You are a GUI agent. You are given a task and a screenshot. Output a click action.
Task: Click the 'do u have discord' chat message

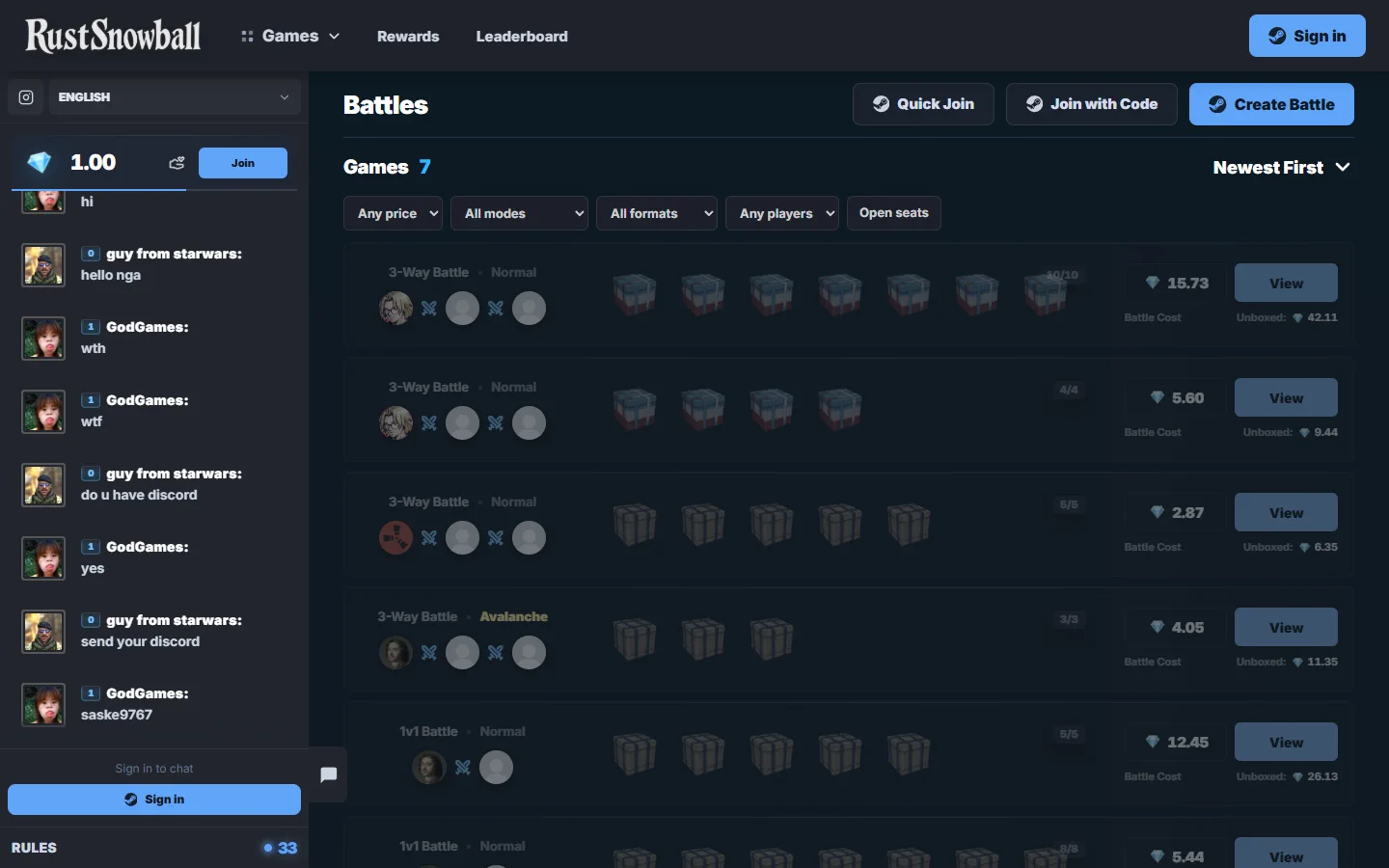pos(139,495)
